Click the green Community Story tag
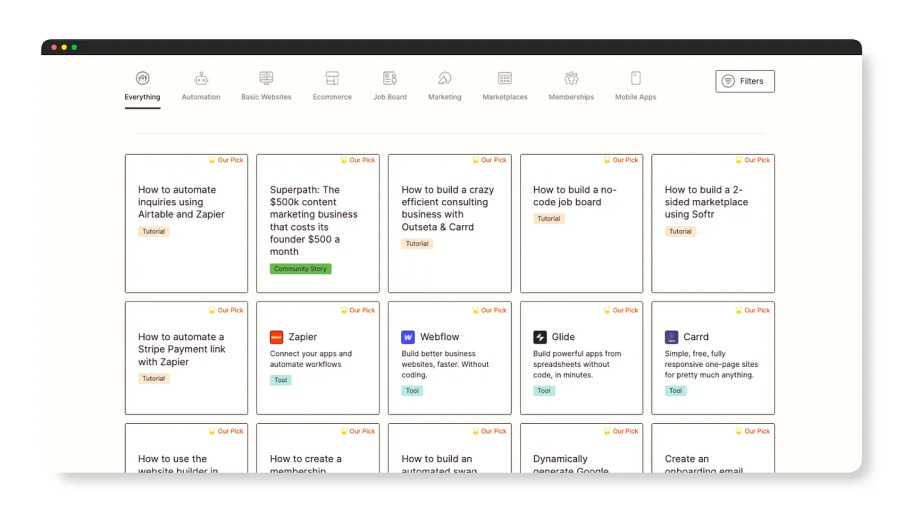The image size is (904, 512). [300, 269]
